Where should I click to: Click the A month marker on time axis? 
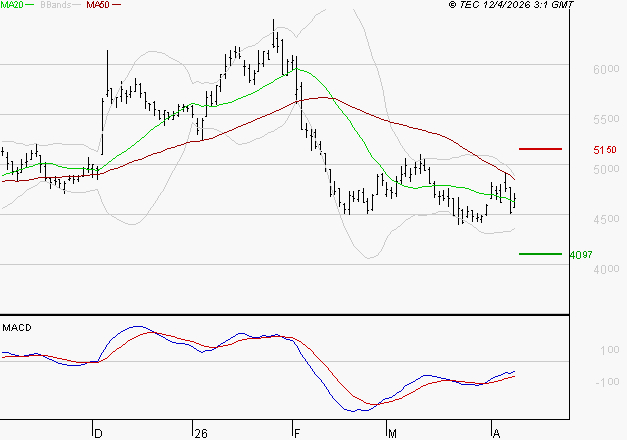point(496,434)
